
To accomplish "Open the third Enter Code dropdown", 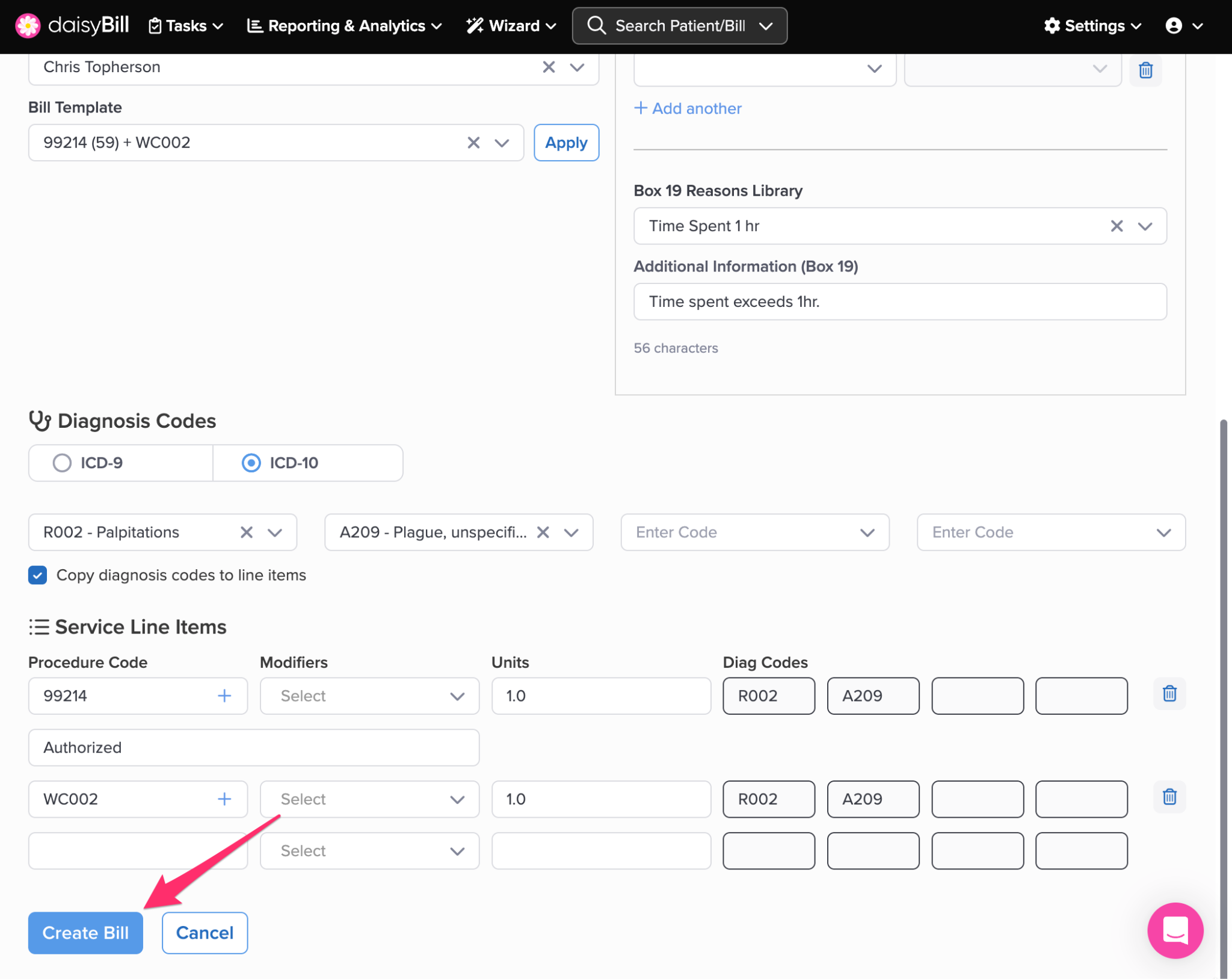I will click(x=754, y=533).
